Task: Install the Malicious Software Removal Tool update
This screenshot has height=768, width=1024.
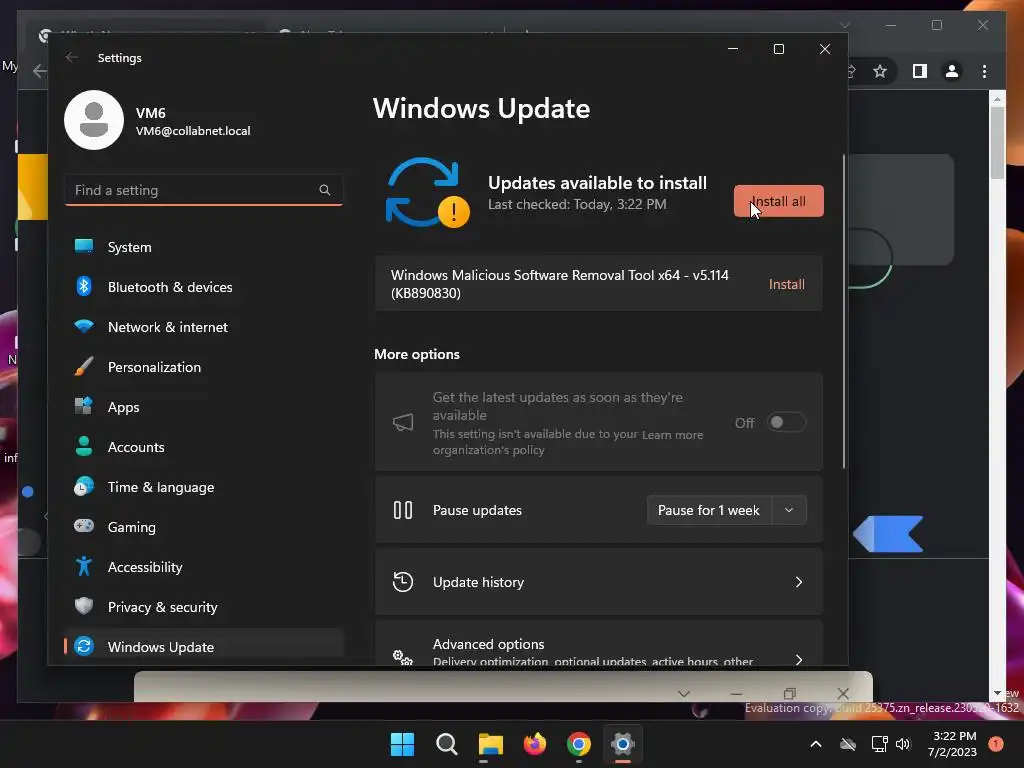Action: point(786,284)
